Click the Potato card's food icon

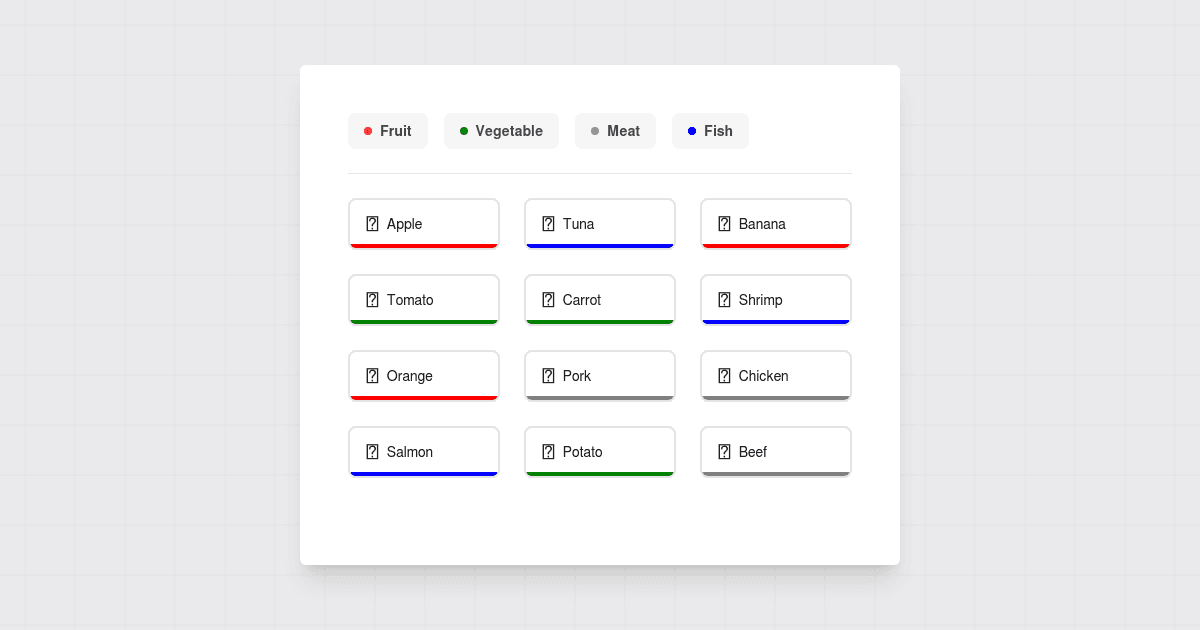550,451
